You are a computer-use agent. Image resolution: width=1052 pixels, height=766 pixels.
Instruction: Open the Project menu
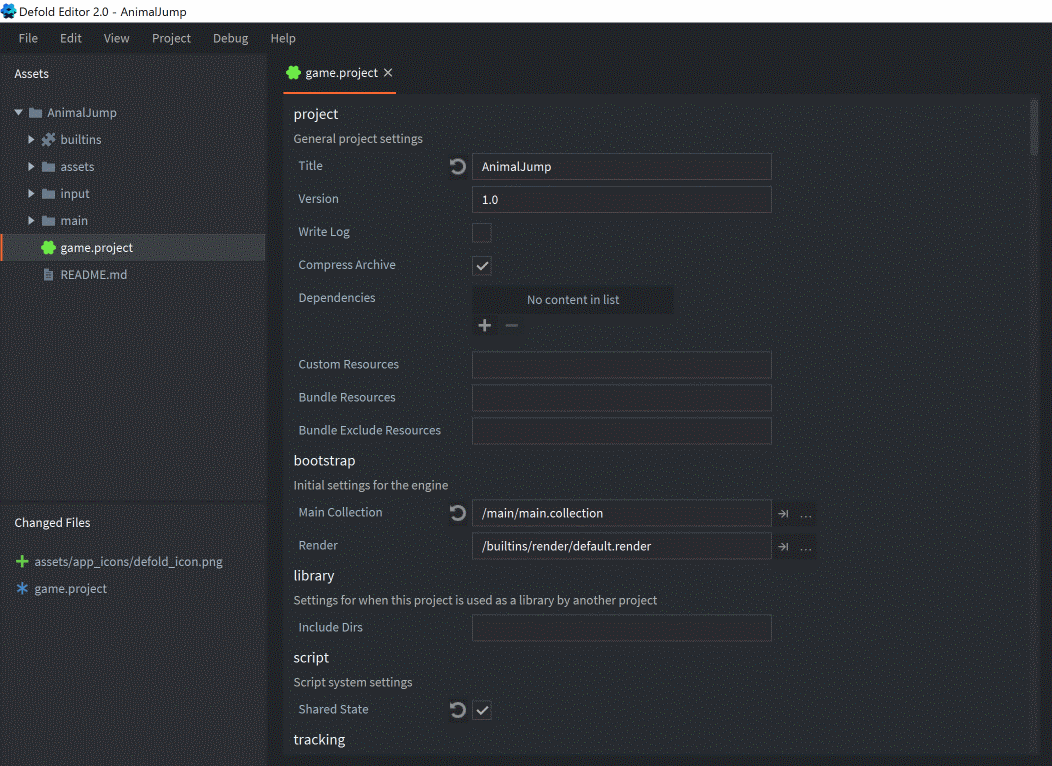tap(171, 38)
